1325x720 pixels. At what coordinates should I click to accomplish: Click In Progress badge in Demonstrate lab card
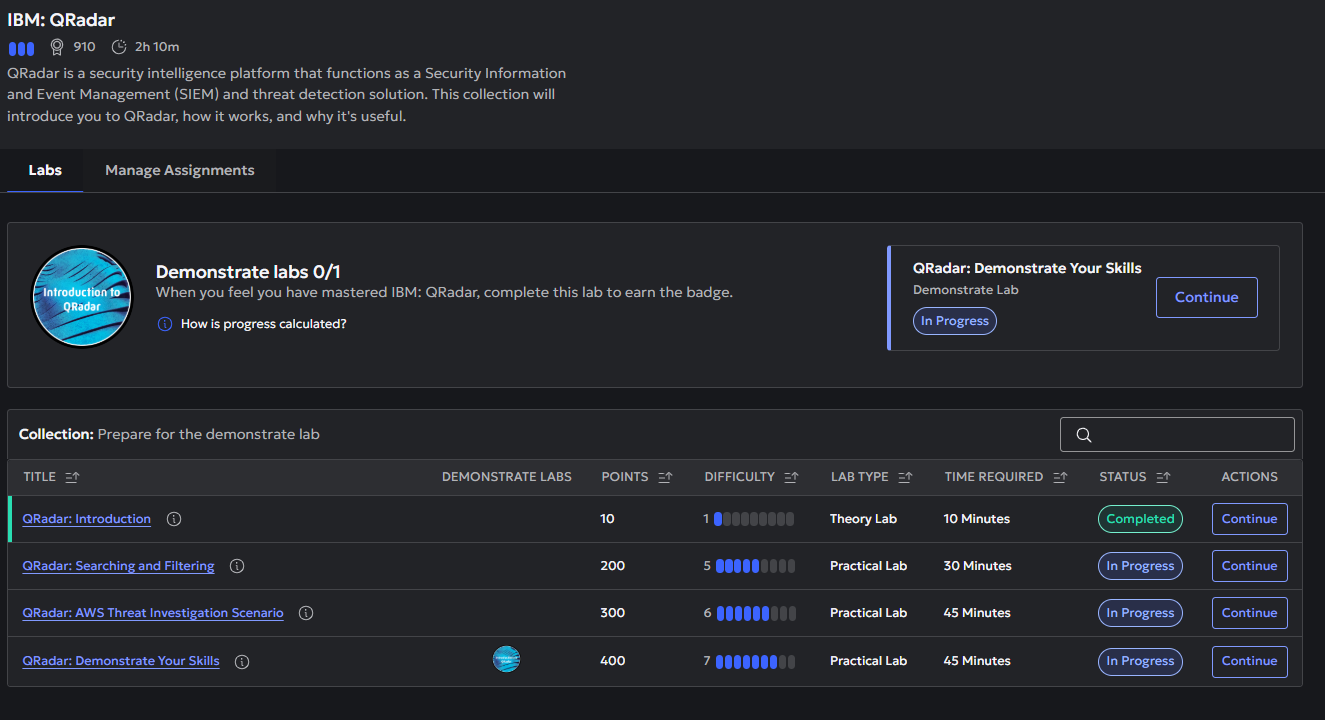(x=955, y=321)
